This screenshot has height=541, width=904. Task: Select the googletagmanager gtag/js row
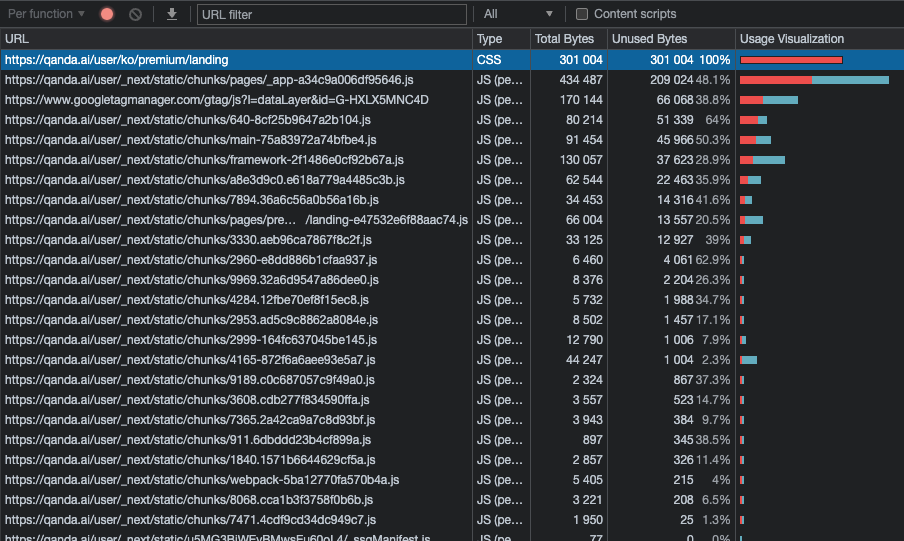coord(452,100)
